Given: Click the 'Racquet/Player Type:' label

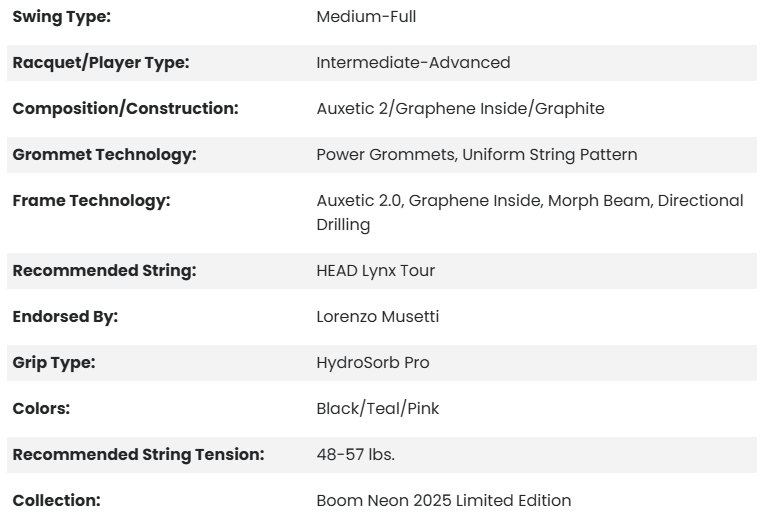Looking at the screenshot, I should (100, 63).
